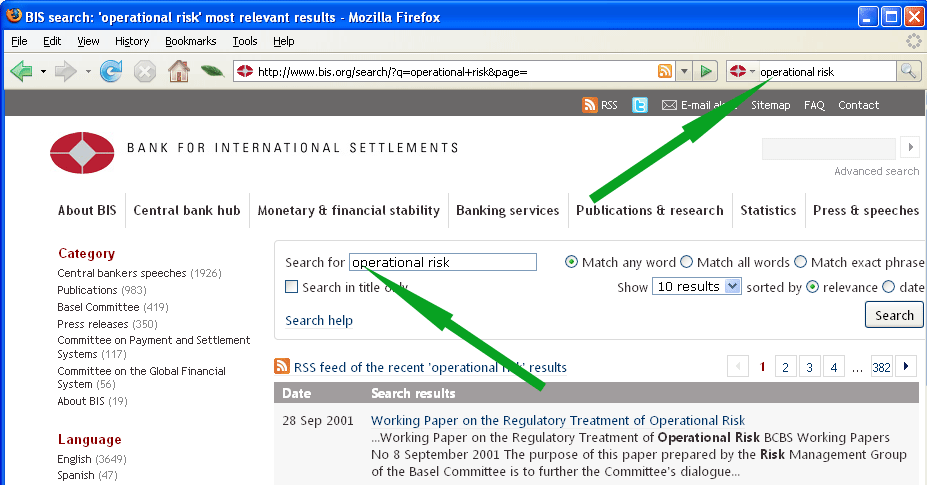Open the Publications & research tab
Screen dimensions: 927x485
click(649, 210)
